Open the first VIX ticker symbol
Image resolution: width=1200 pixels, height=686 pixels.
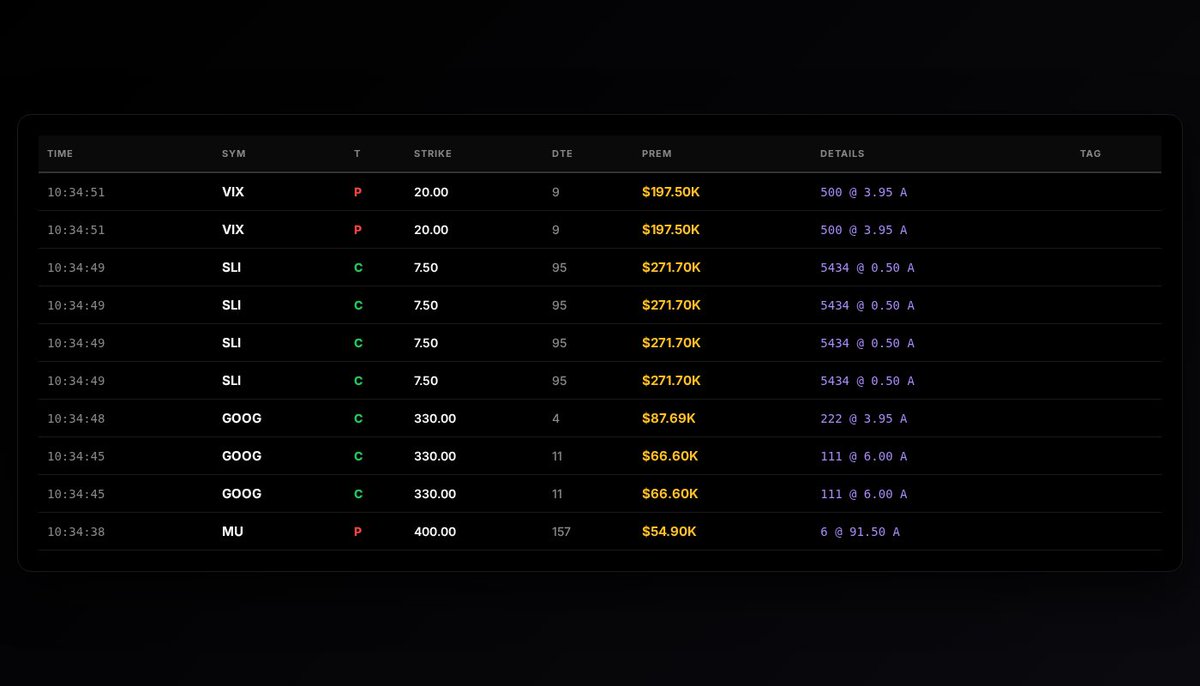tap(231, 191)
